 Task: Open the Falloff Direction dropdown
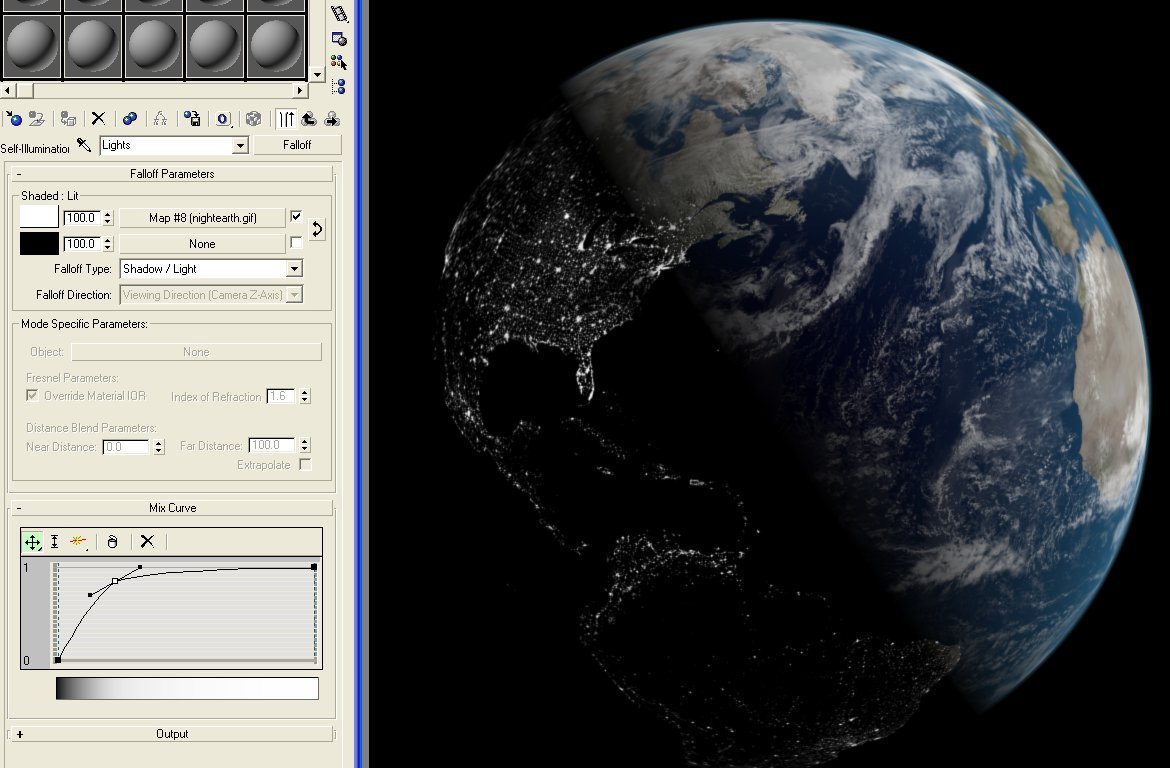pyautogui.click(x=294, y=295)
